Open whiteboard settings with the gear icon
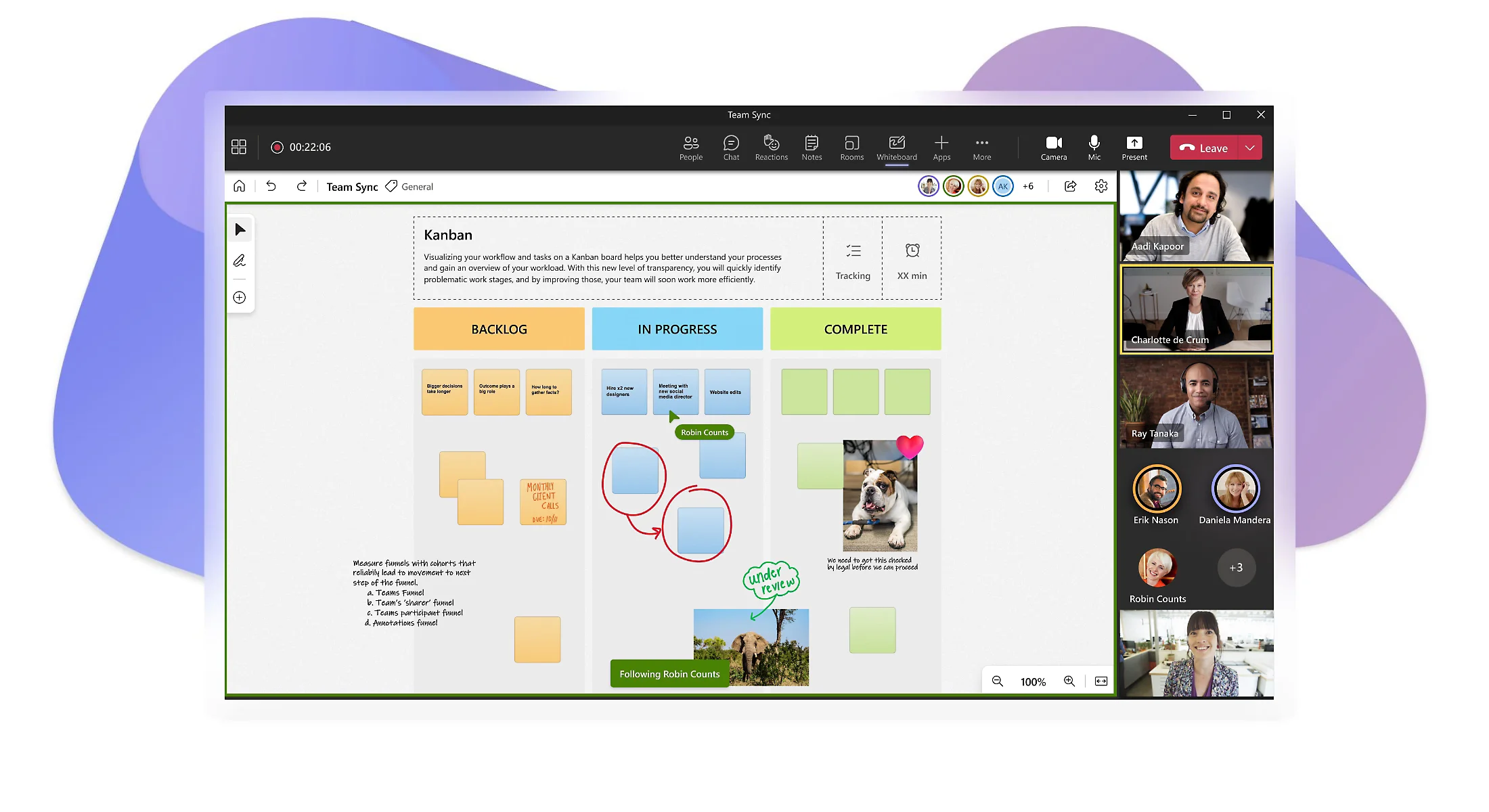 pyautogui.click(x=1101, y=186)
